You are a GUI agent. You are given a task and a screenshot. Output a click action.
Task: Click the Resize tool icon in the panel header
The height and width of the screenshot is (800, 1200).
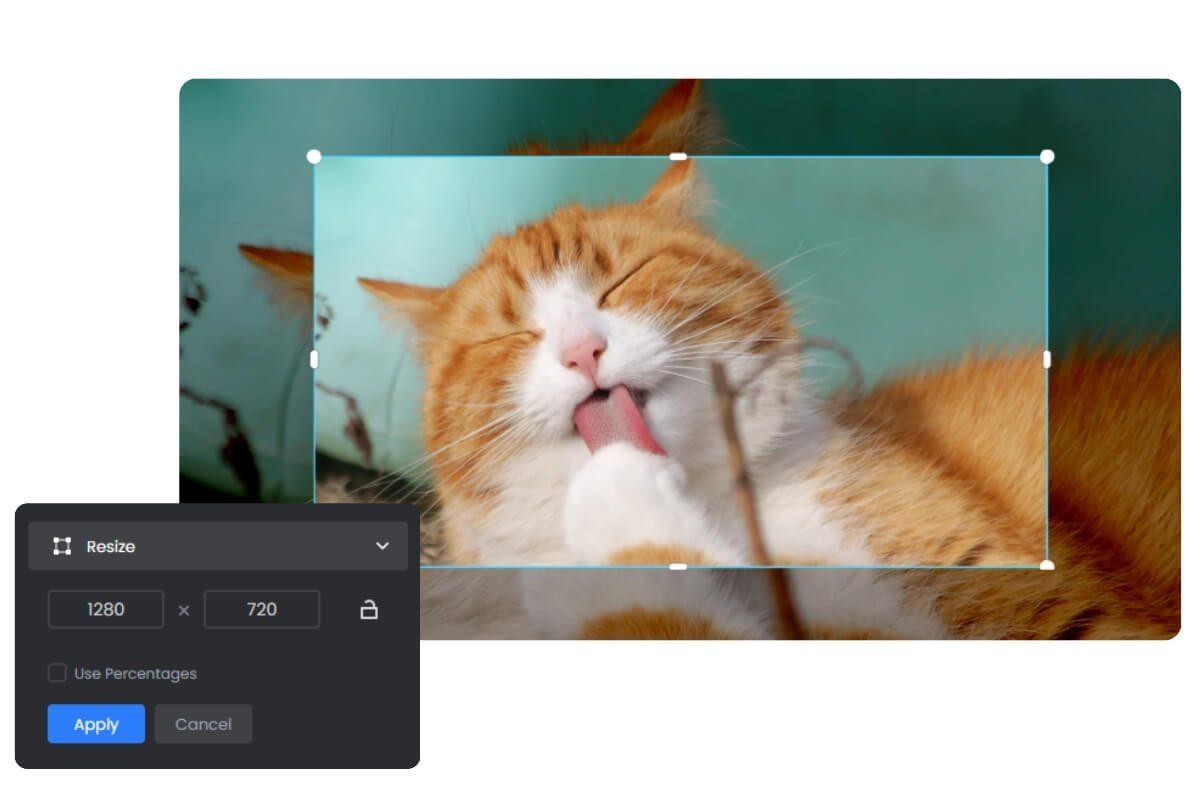(x=61, y=546)
